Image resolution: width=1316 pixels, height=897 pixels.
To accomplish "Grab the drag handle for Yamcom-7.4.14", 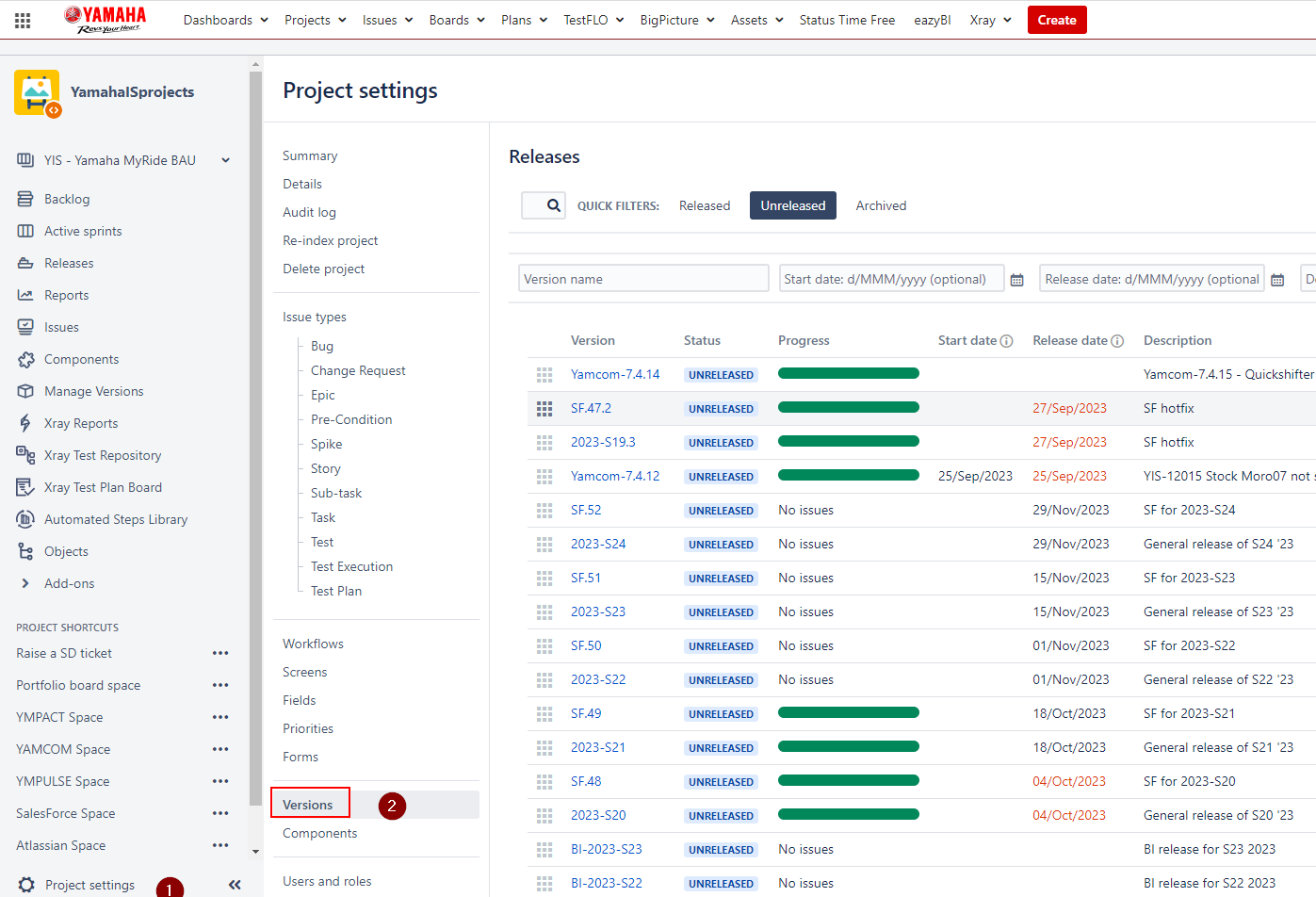I will (544, 375).
